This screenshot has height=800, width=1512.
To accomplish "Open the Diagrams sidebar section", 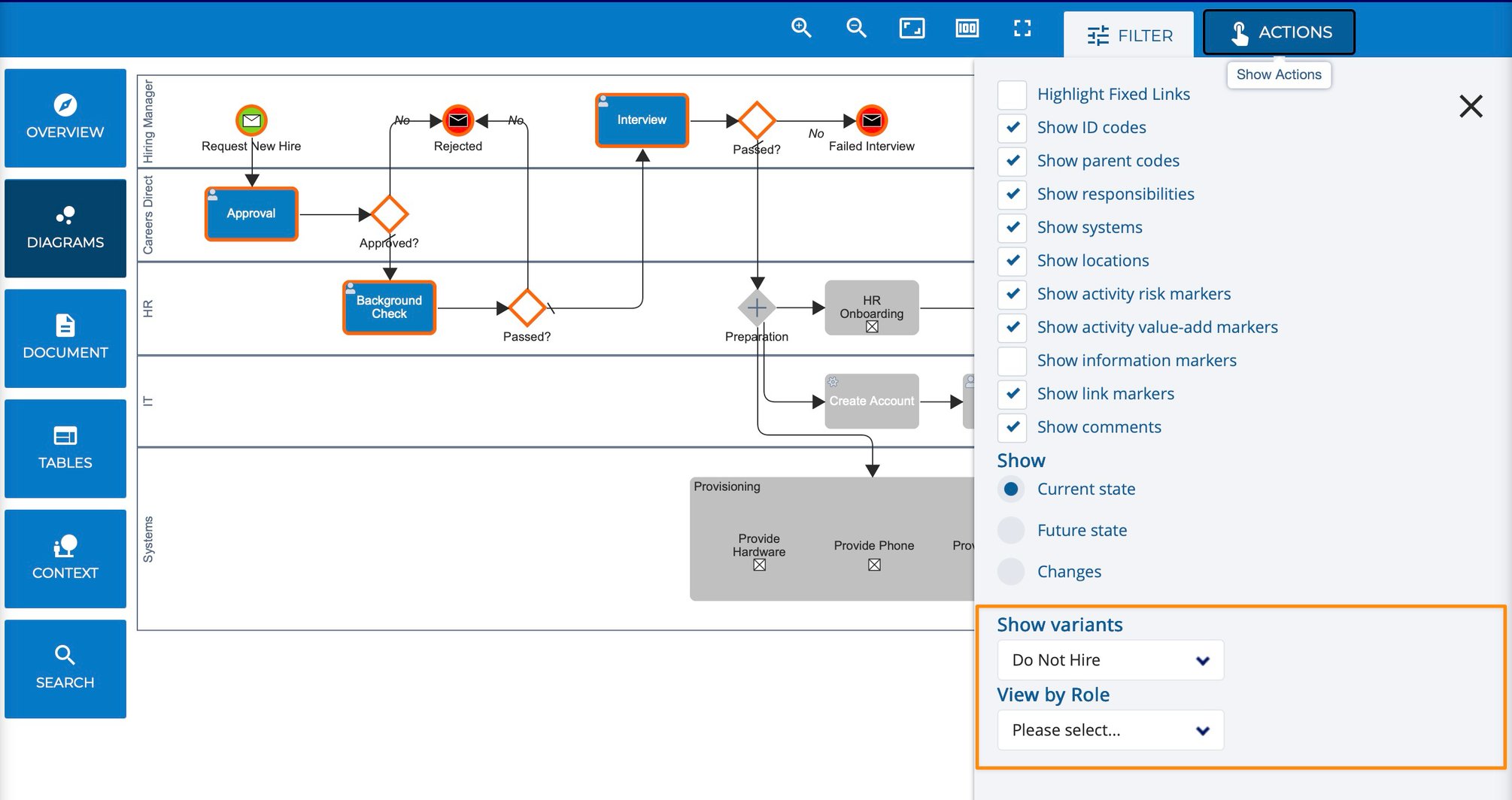I will coord(65,228).
